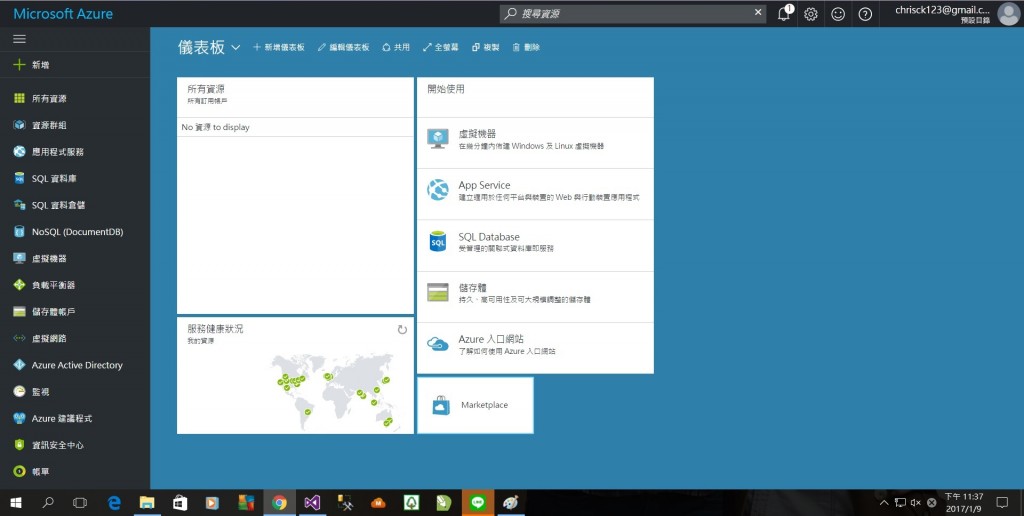Open Task View on the taskbar
The width and height of the screenshot is (1024, 516).
(80, 503)
